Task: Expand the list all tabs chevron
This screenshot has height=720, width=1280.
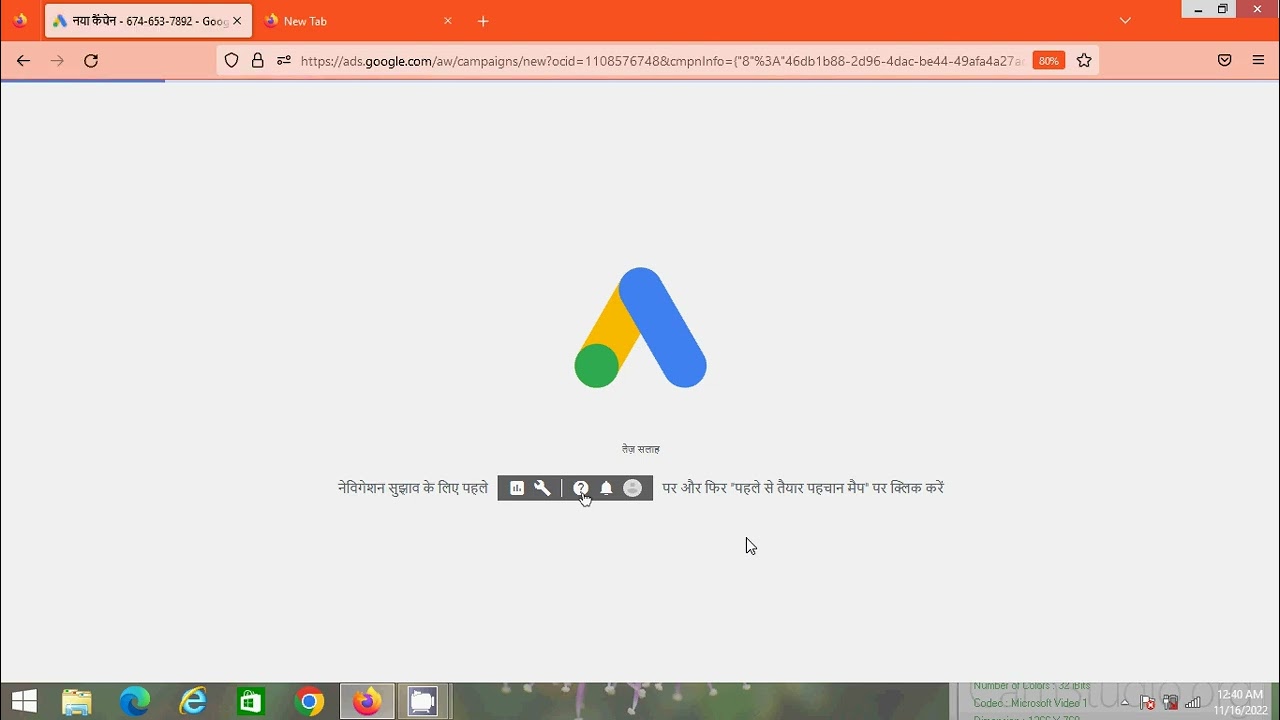Action: 1125,21
